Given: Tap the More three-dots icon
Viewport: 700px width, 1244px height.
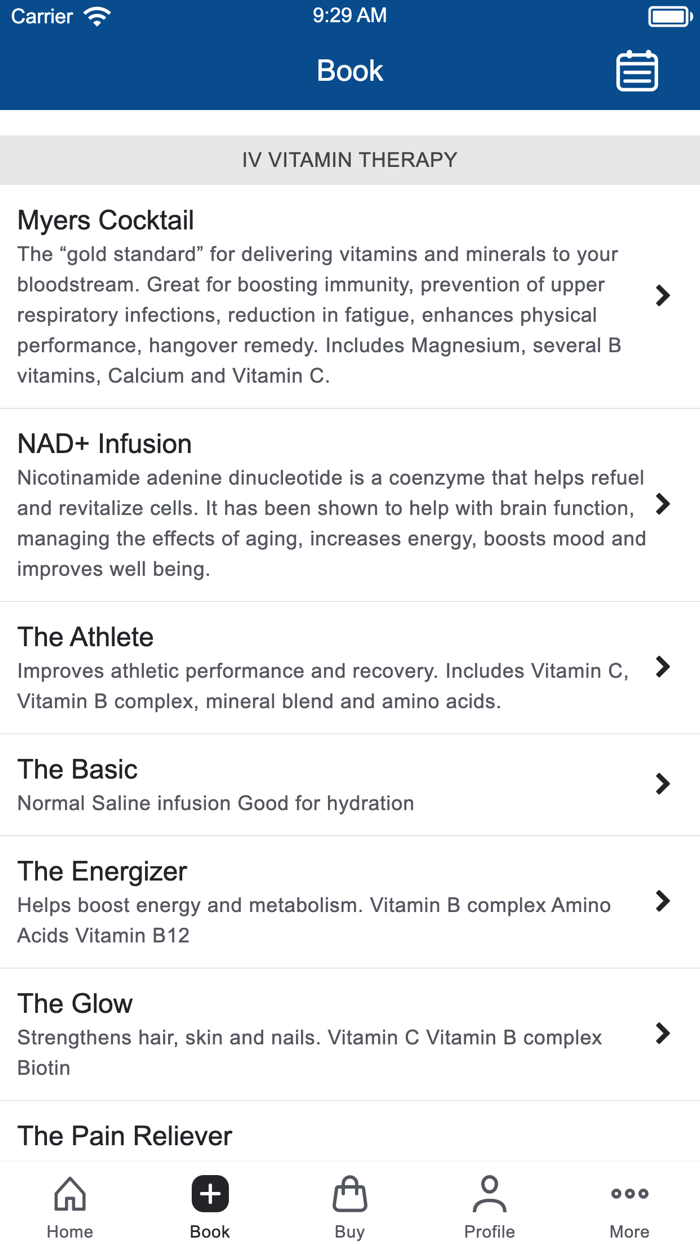Looking at the screenshot, I should 630,1193.
